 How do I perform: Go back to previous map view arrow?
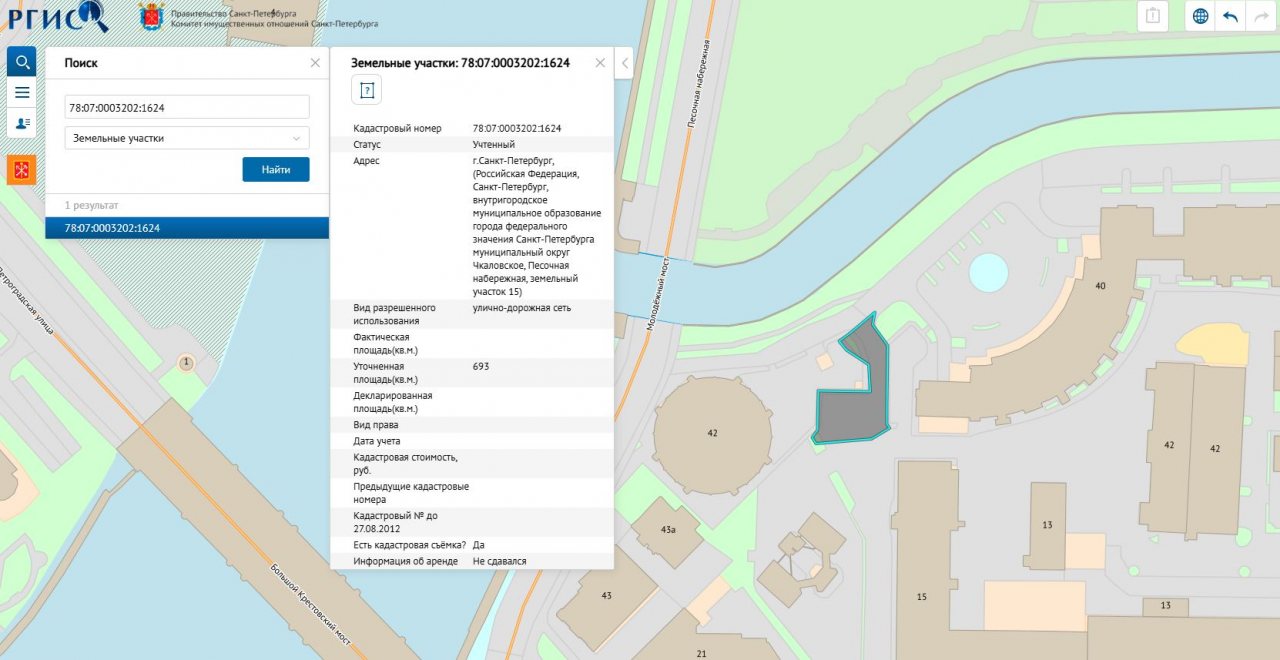(x=1230, y=17)
